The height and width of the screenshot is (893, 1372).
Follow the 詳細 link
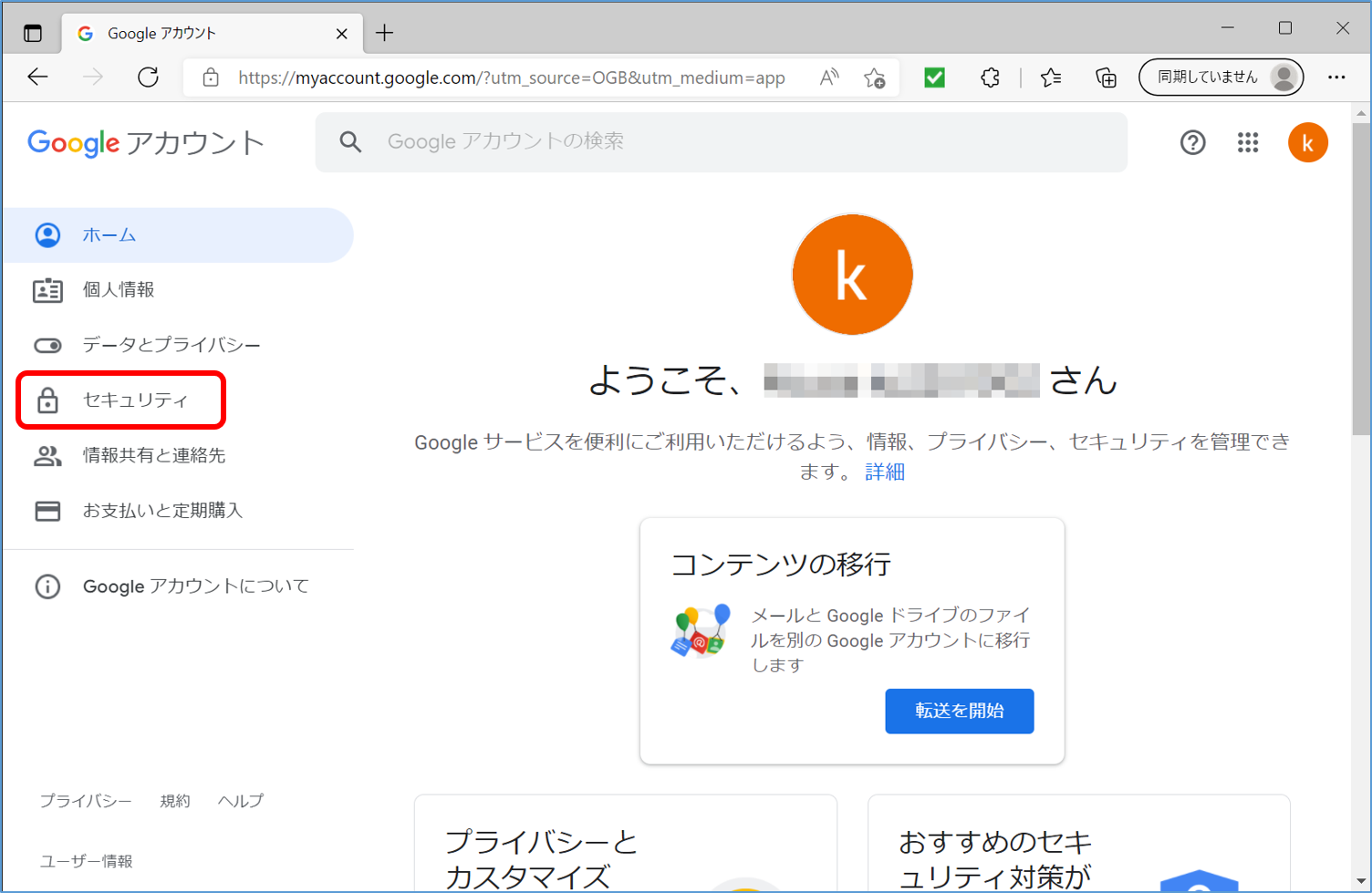tap(885, 472)
